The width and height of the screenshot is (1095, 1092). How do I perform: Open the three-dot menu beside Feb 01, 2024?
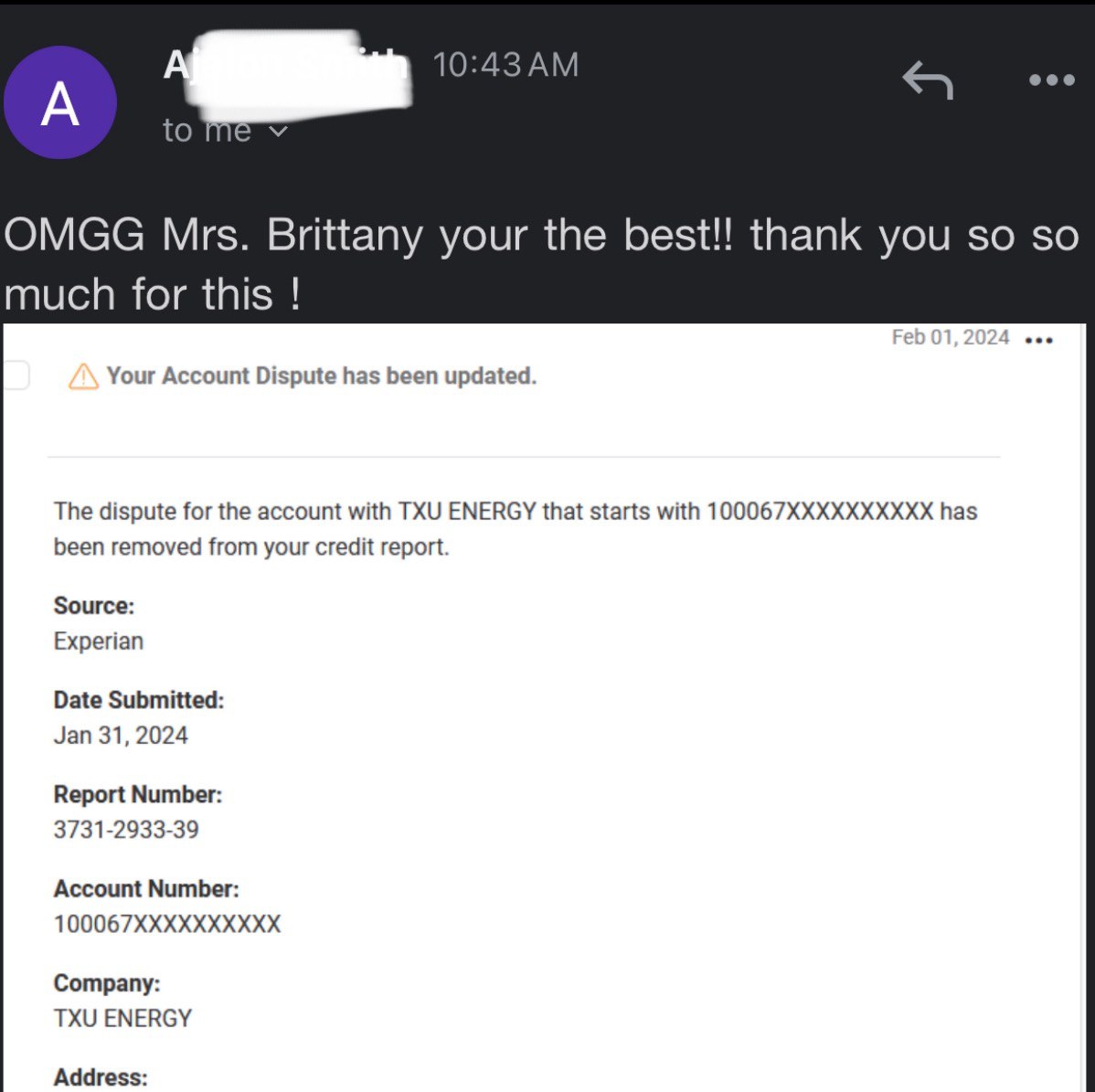(x=1038, y=340)
